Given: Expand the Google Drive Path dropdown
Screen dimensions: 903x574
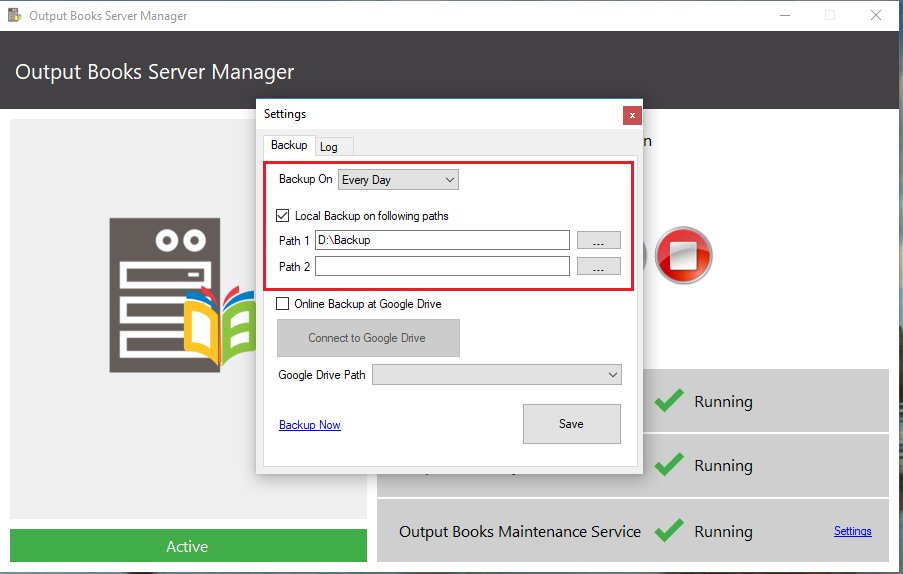Looking at the screenshot, I should (496, 375).
